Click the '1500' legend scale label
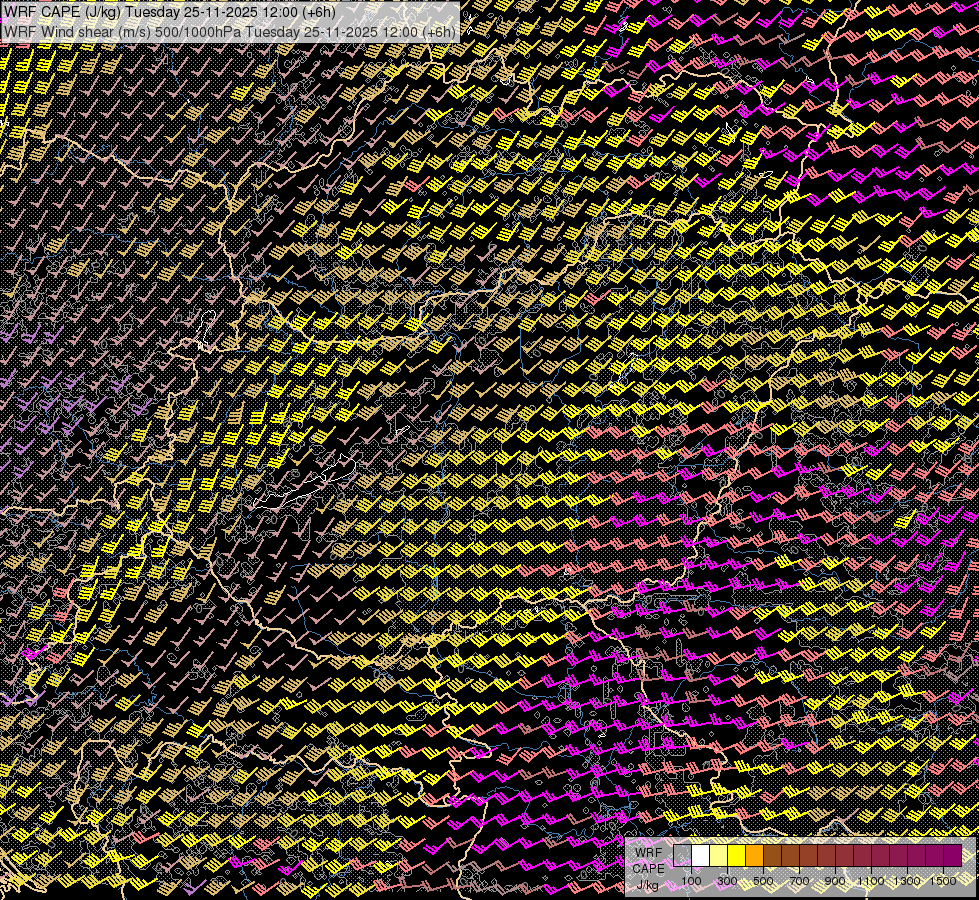This screenshot has height=900, width=979. point(943,881)
